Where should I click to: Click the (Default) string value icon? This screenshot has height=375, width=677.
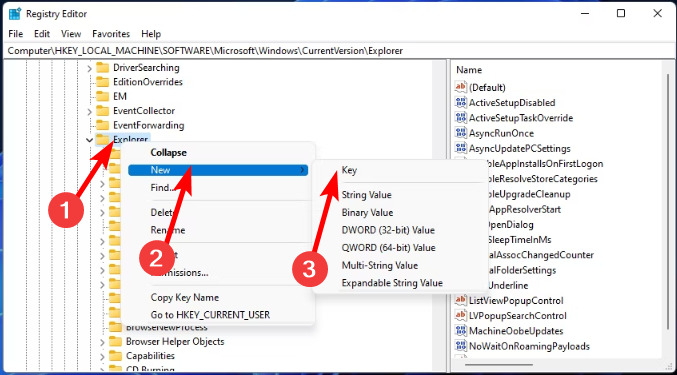461,87
